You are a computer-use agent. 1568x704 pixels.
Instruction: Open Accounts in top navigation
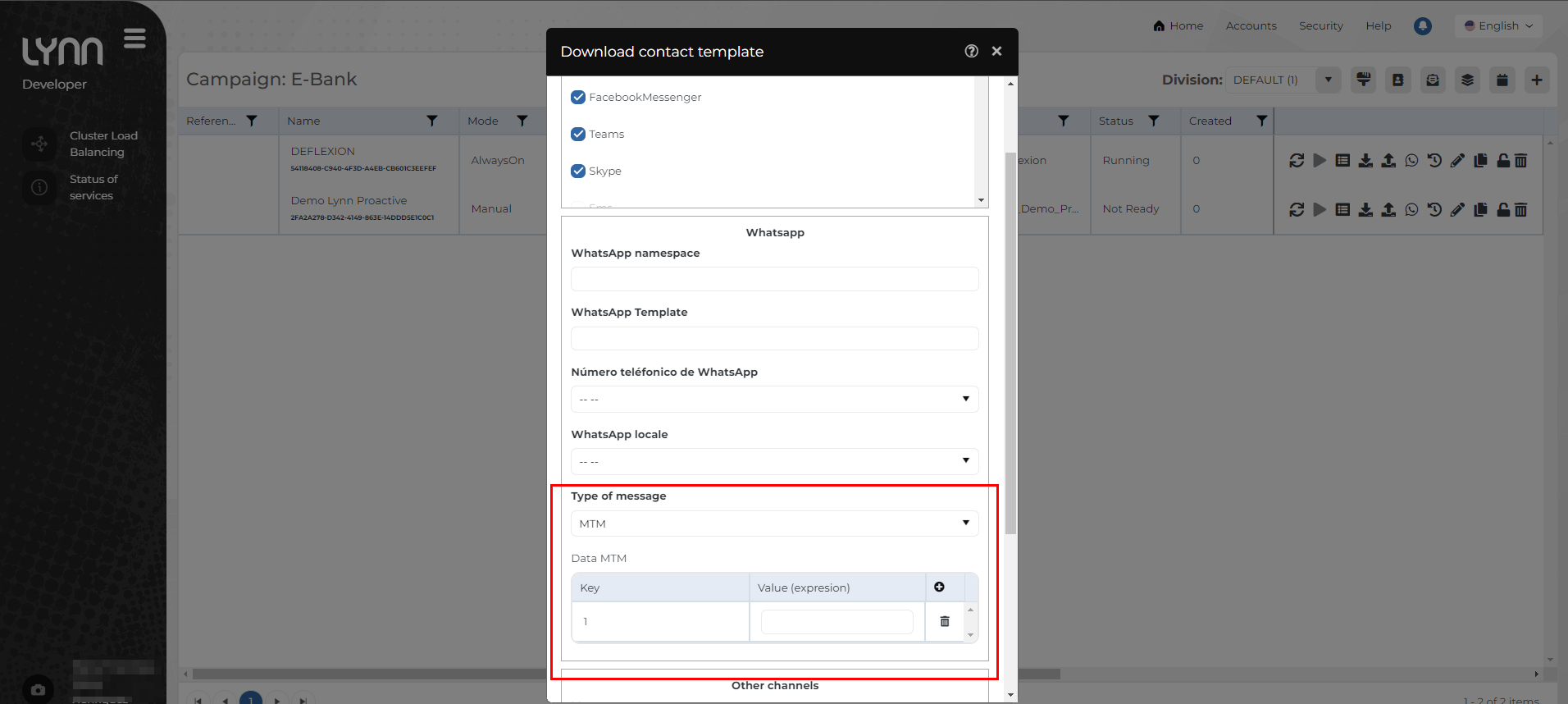tap(1251, 26)
